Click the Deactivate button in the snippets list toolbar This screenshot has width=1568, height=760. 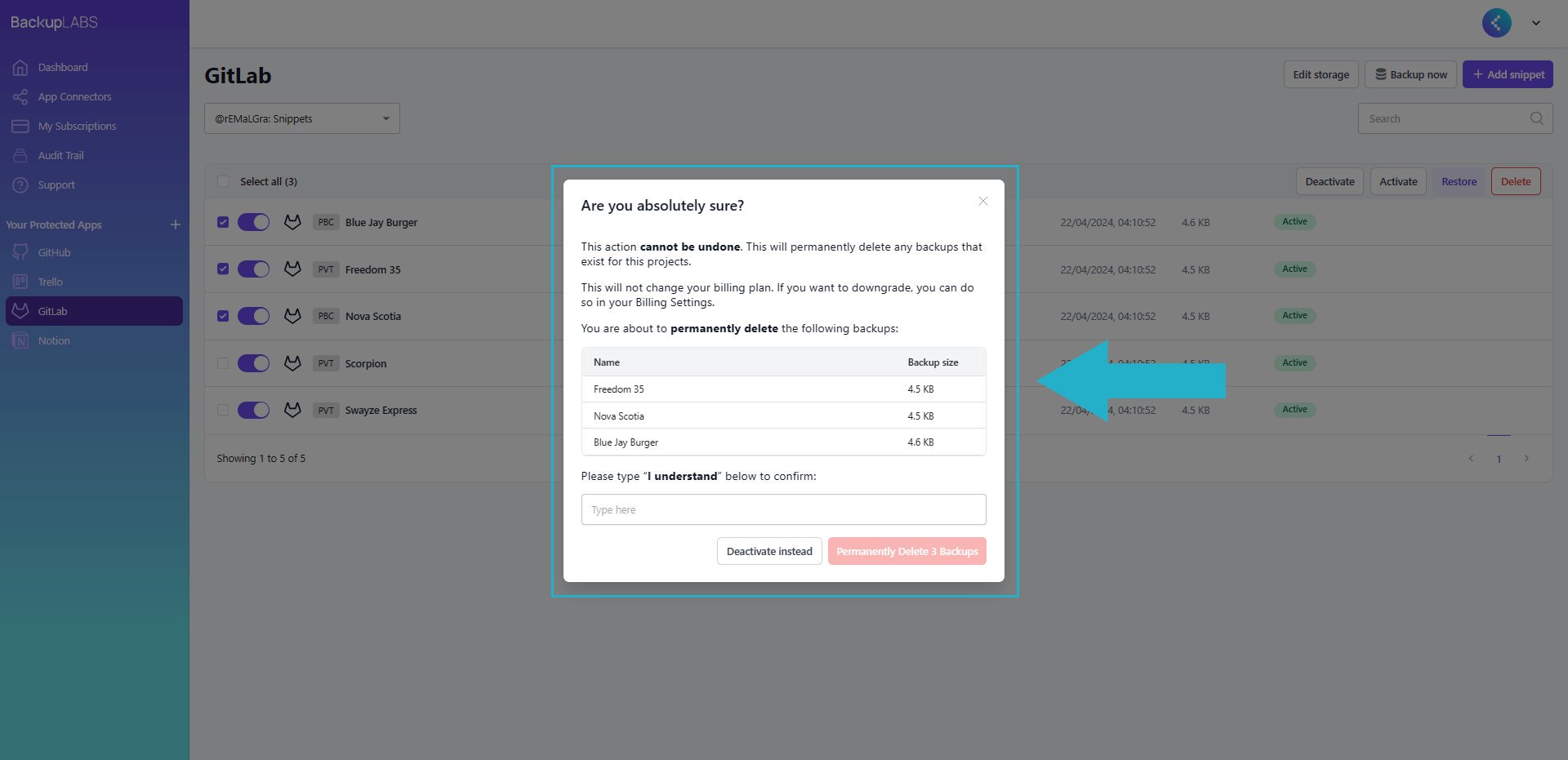[1330, 181]
